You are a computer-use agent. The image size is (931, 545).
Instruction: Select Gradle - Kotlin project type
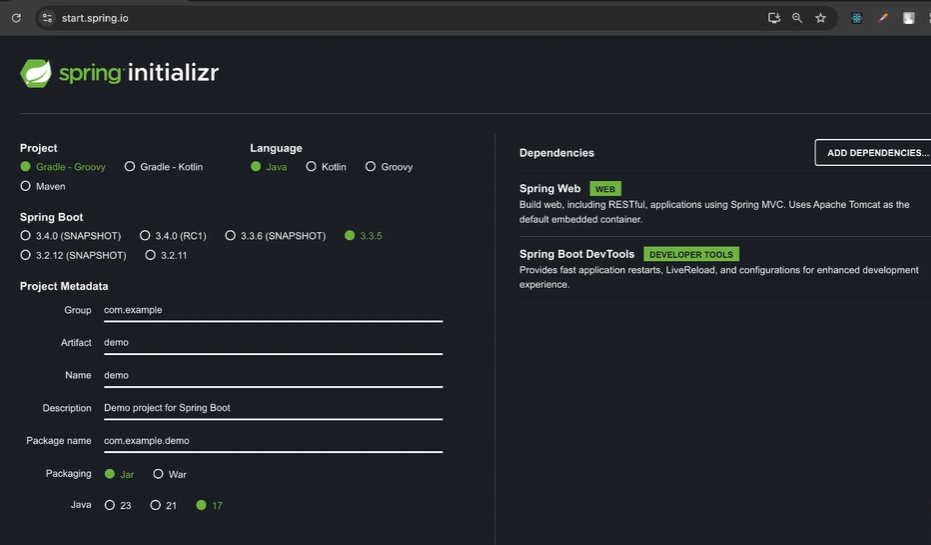point(164,167)
